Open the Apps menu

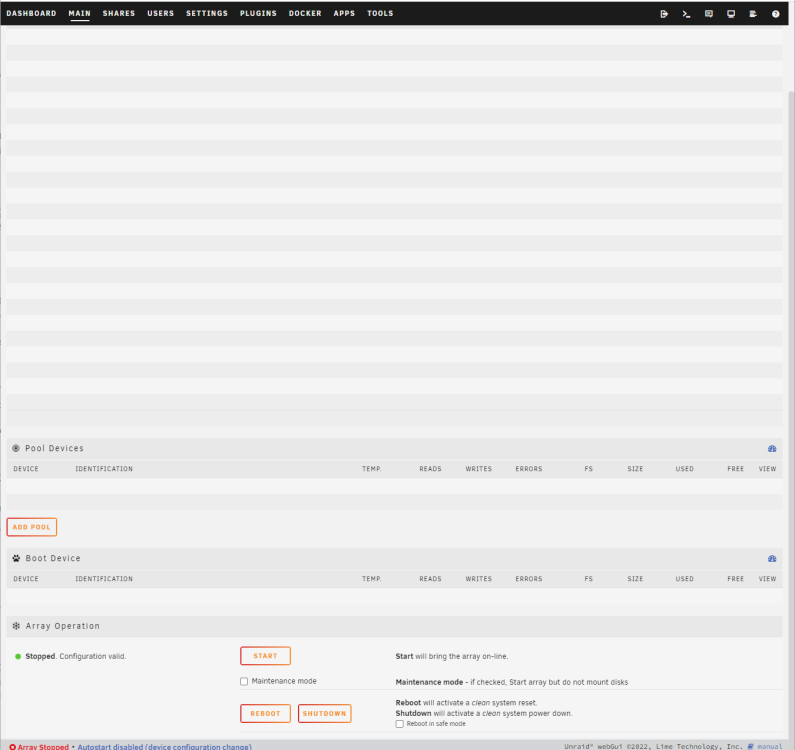coord(344,14)
